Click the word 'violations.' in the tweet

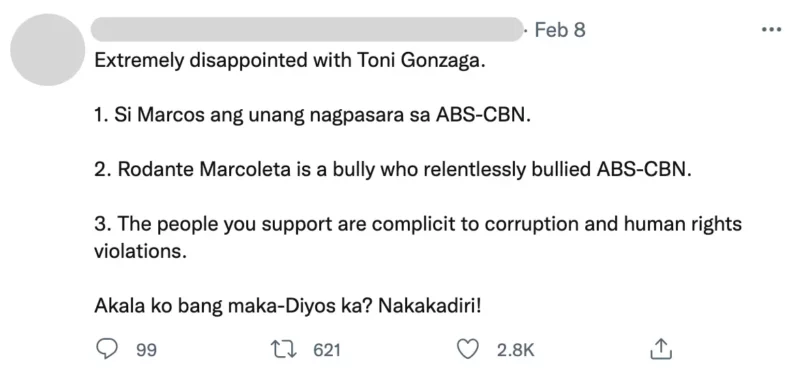[140, 251]
